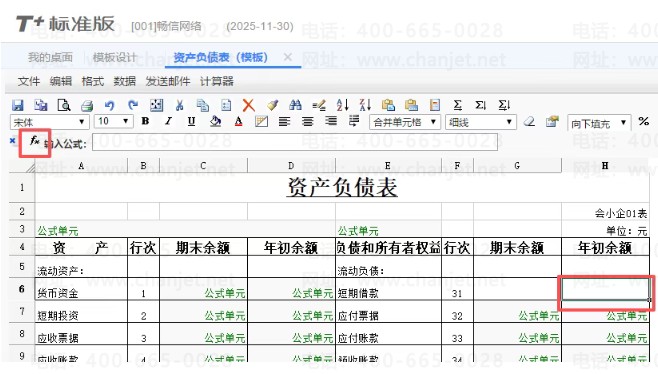Open the 编辑 menu
The height and width of the screenshot is (374, 658).
click(x=60, y=81)
